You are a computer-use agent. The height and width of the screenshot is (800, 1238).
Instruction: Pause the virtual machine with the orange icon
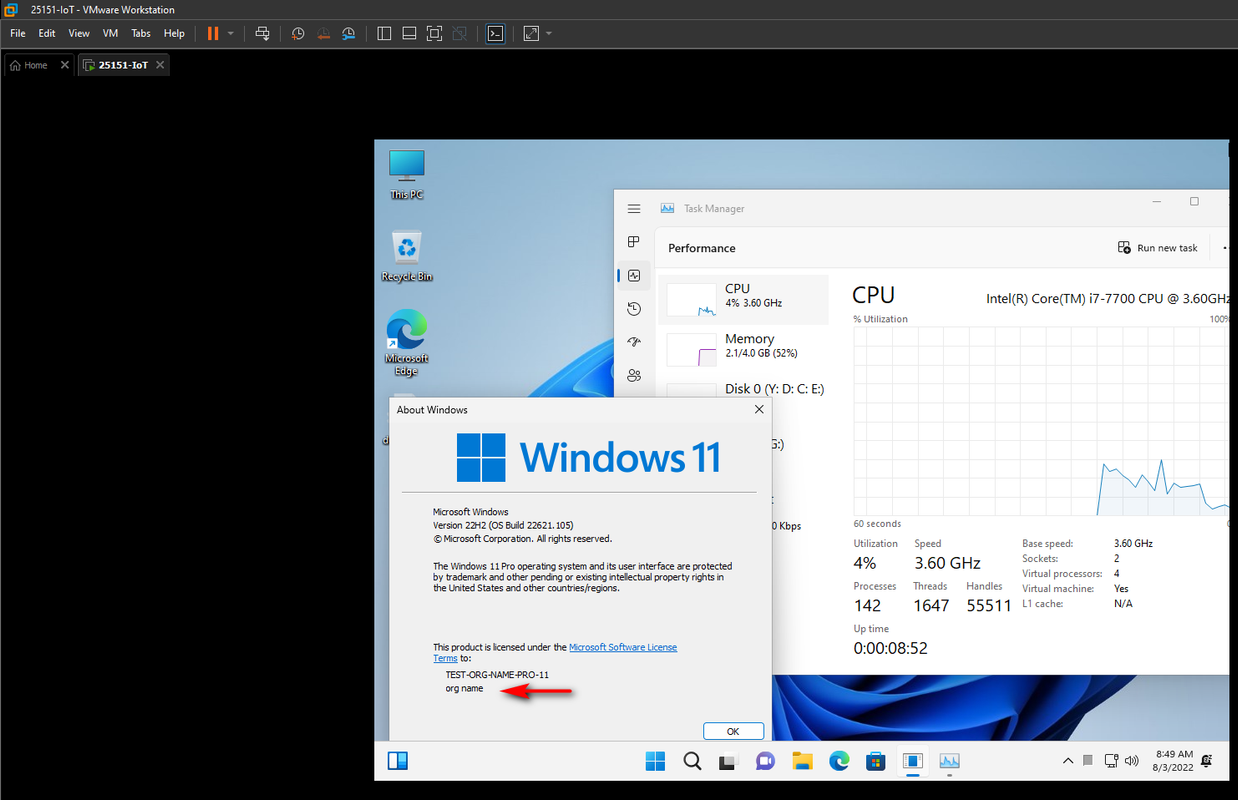[x=212, y=33]
